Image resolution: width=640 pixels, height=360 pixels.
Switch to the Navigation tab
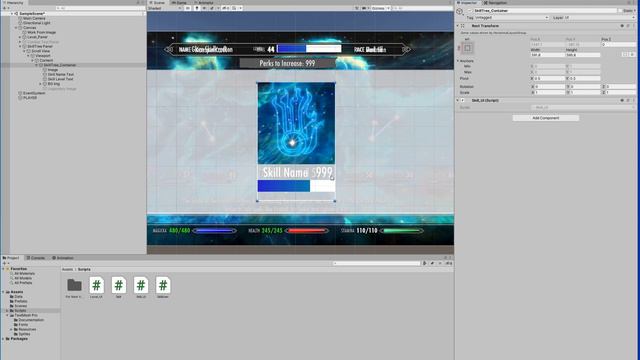coord(495,2)
